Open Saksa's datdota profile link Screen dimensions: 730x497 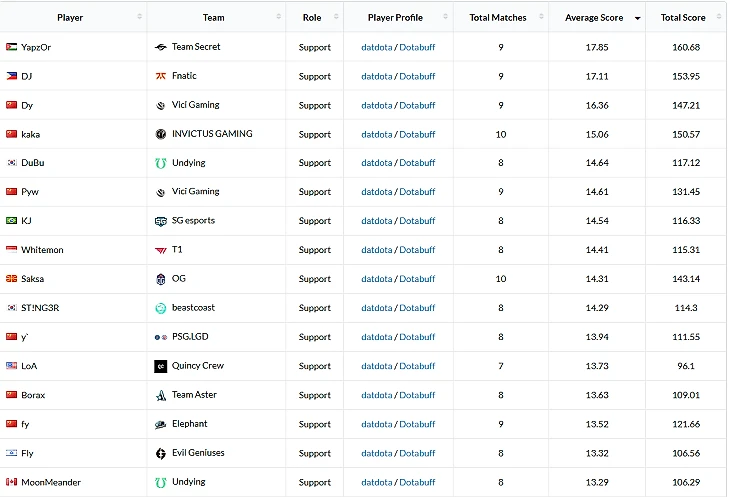376,279
